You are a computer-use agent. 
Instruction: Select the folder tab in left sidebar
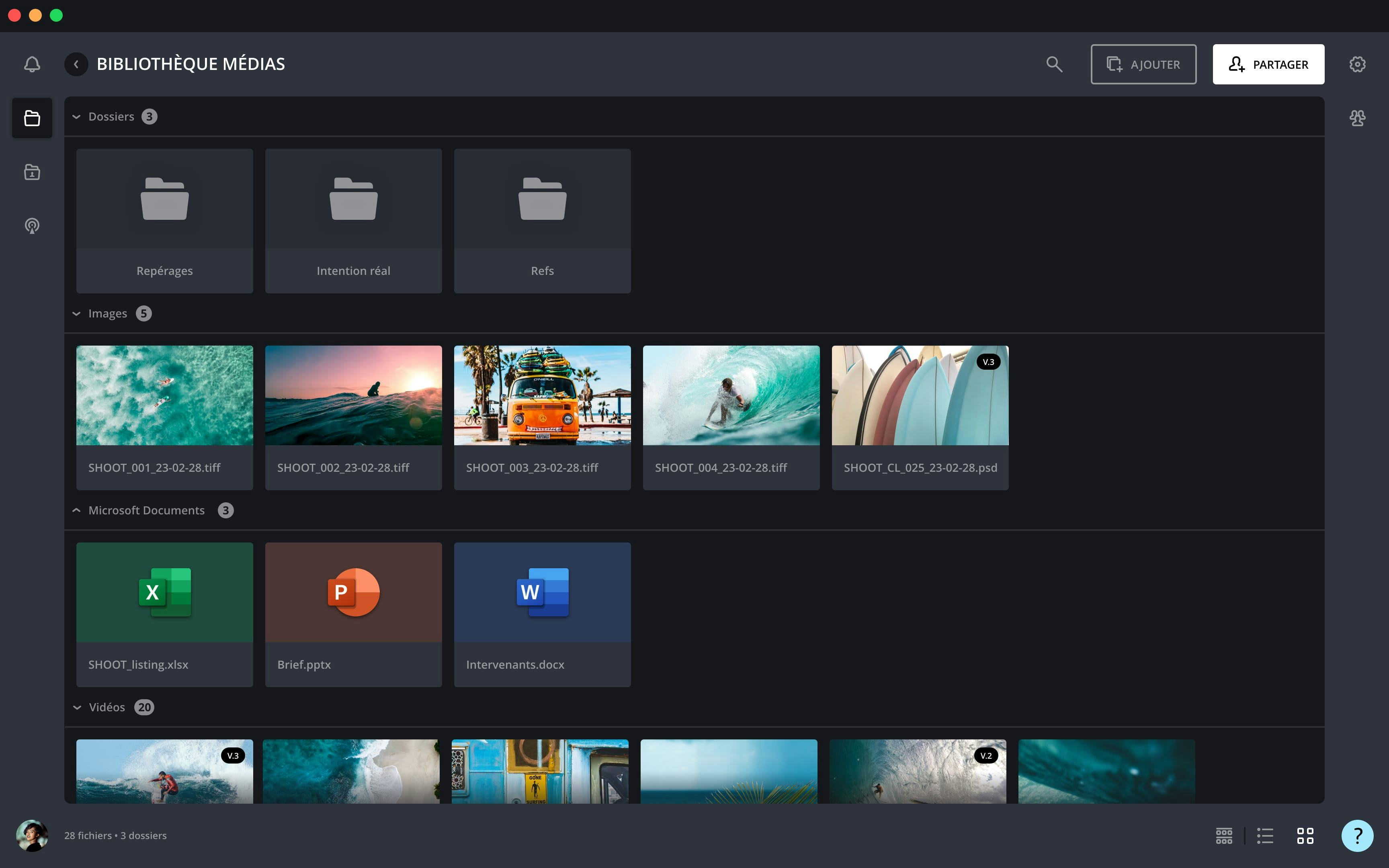tap(32, 118)
